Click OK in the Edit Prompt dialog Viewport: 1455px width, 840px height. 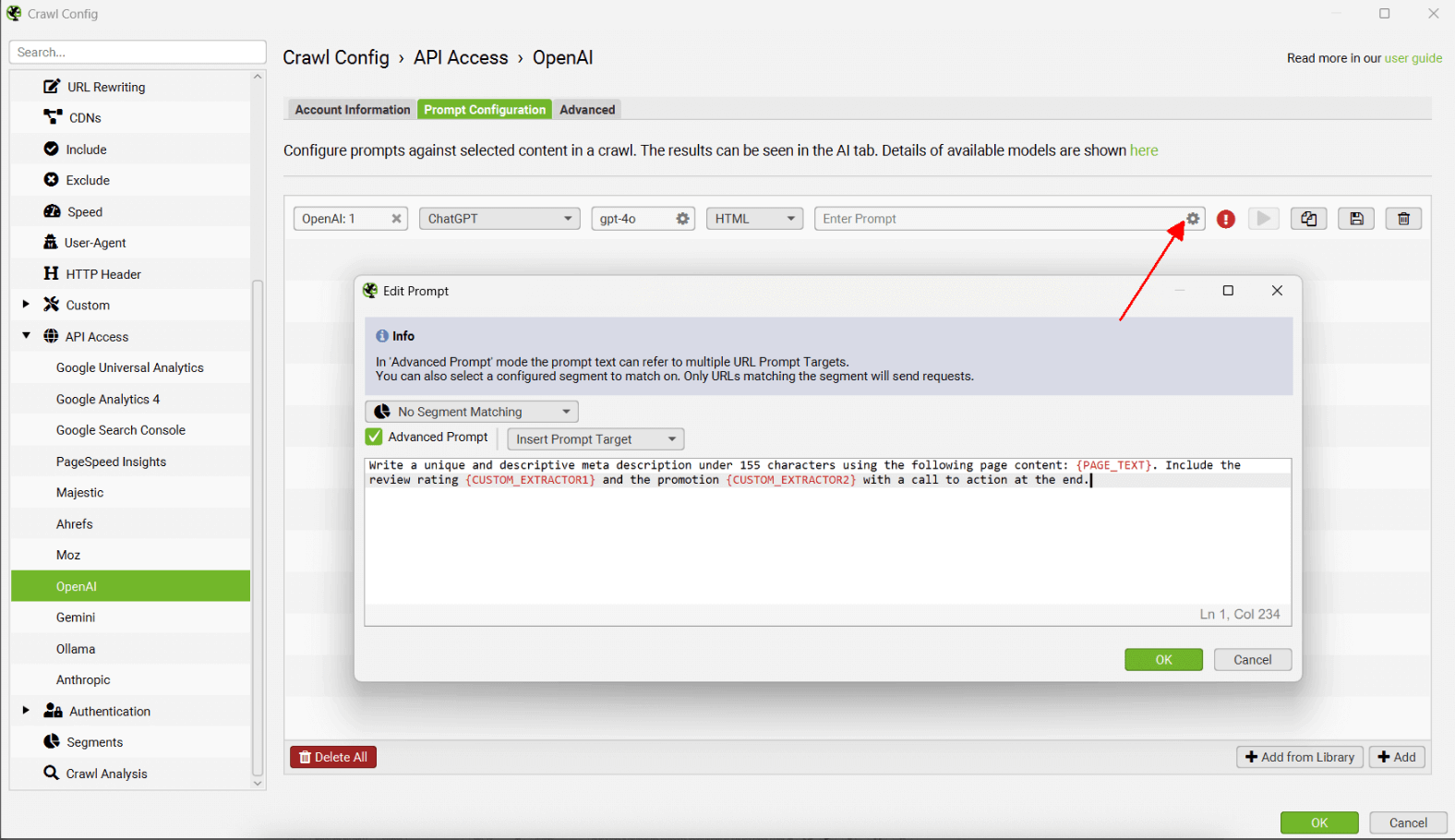pyautogui.click(x=1162, y=660)
